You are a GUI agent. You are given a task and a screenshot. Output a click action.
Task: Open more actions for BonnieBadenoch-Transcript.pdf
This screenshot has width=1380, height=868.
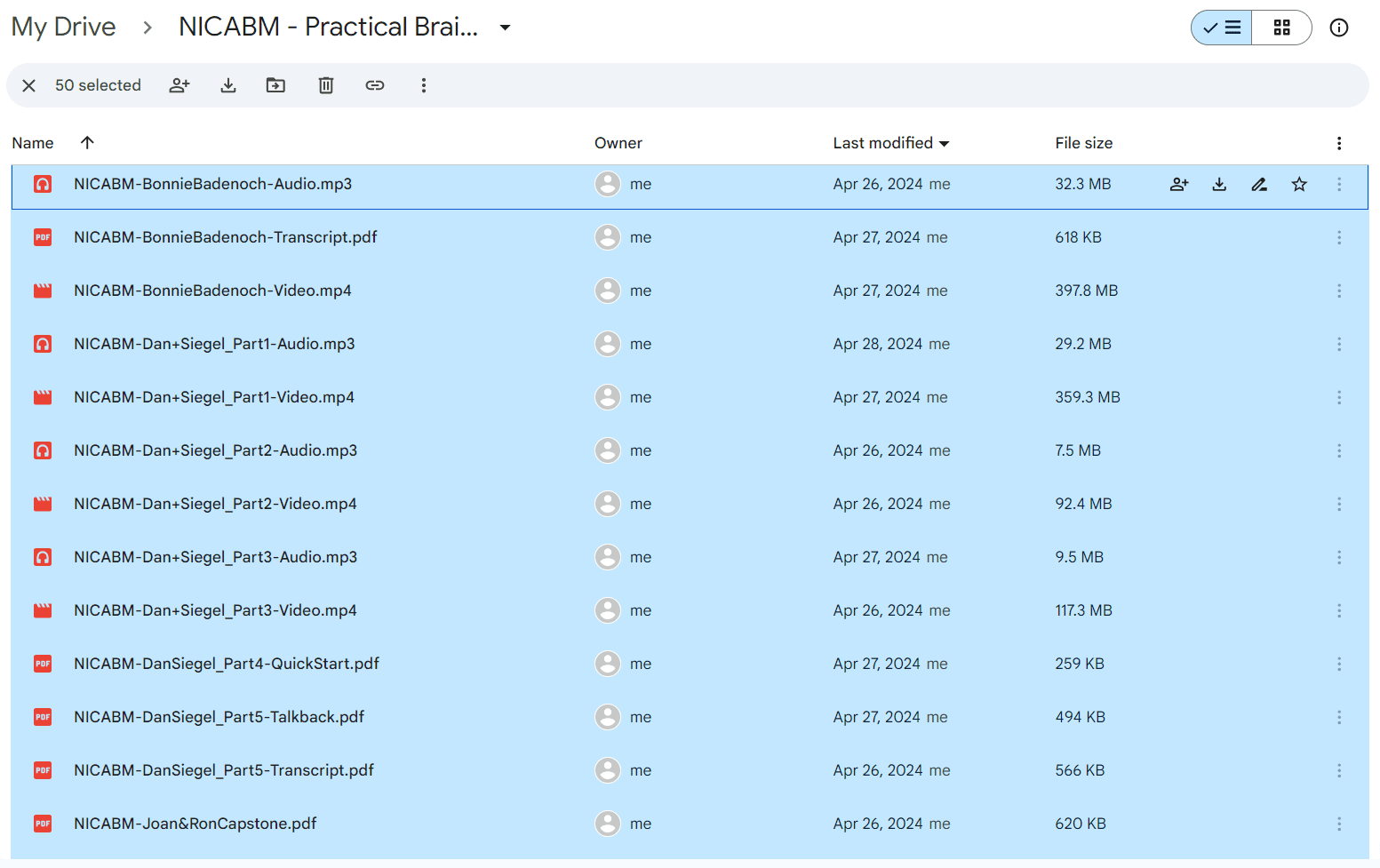tap(1339, 237)
